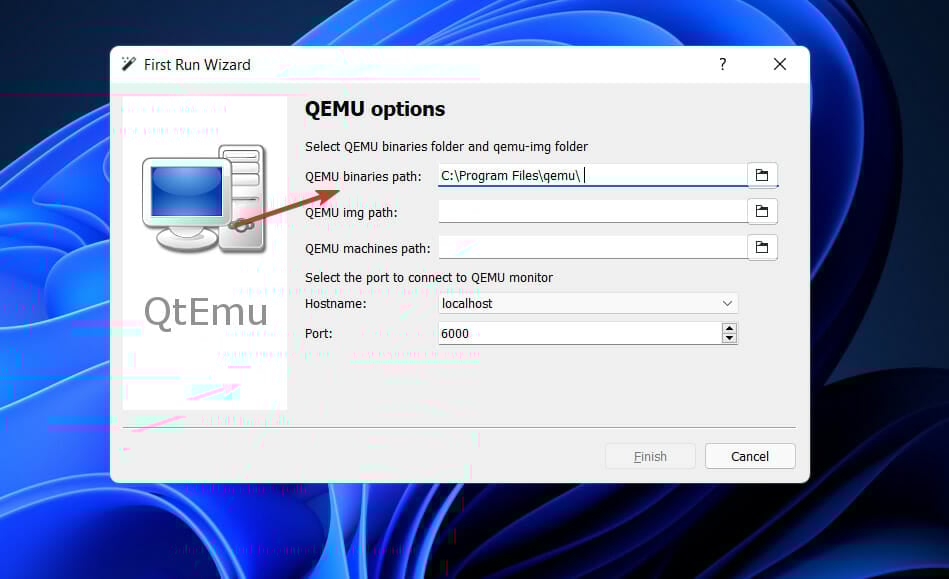
Task: Increment the Port value with the up arrow
Action: (x=729, y=328)
